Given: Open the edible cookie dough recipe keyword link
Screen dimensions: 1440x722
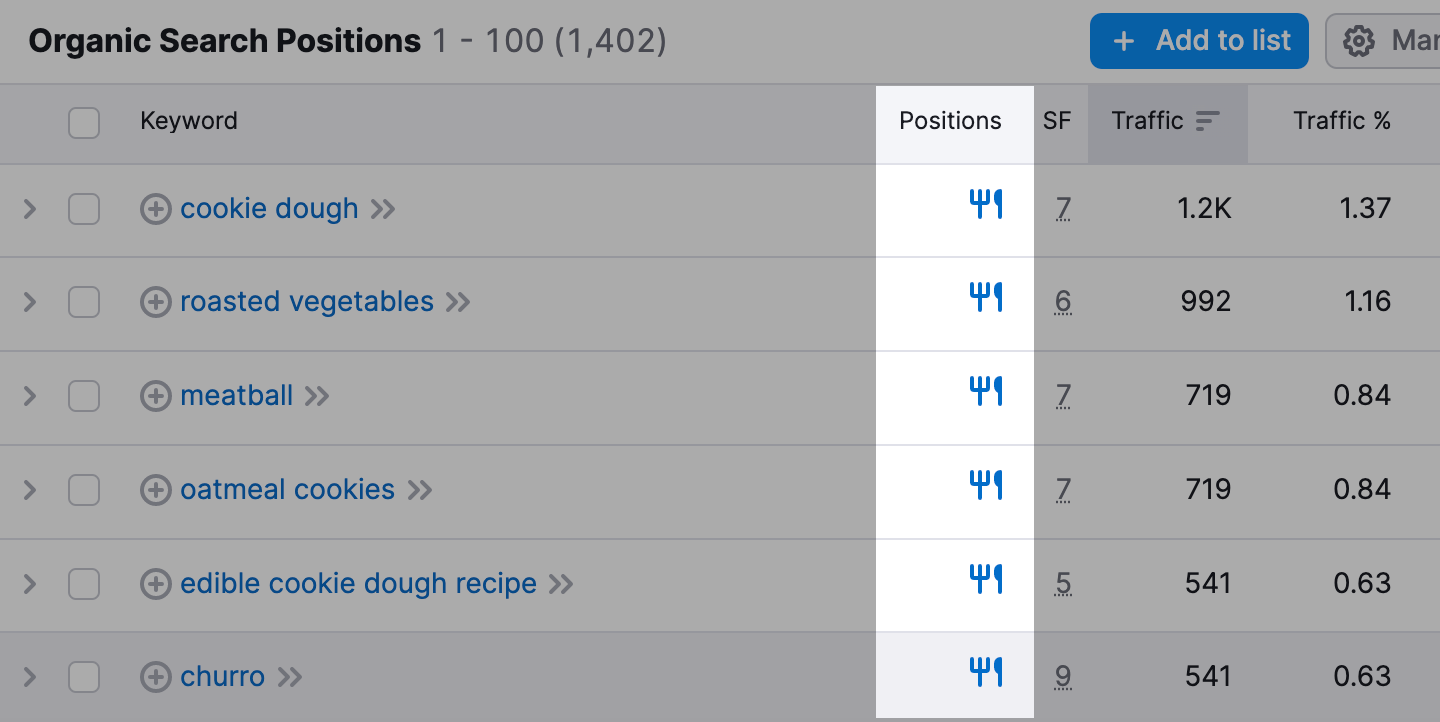Looking at the screenshot, I should (358, 584).
